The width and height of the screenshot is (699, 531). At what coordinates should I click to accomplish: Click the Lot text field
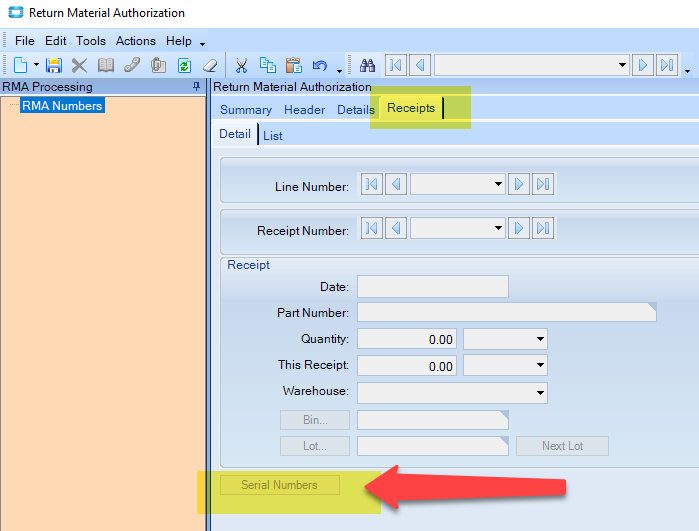tap(432, 446)
